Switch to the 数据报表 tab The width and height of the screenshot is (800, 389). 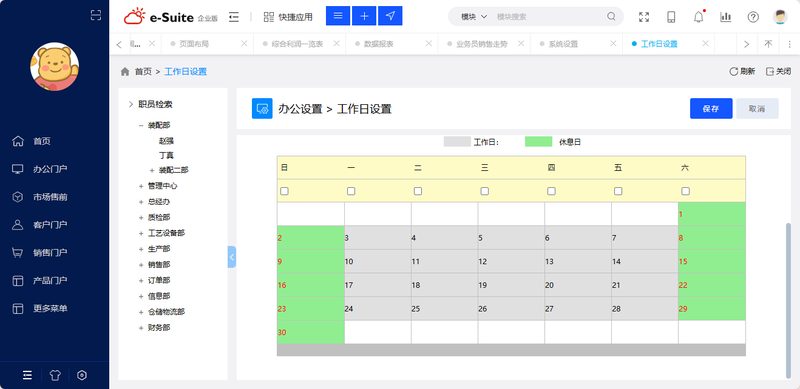(x=379, y=44)
